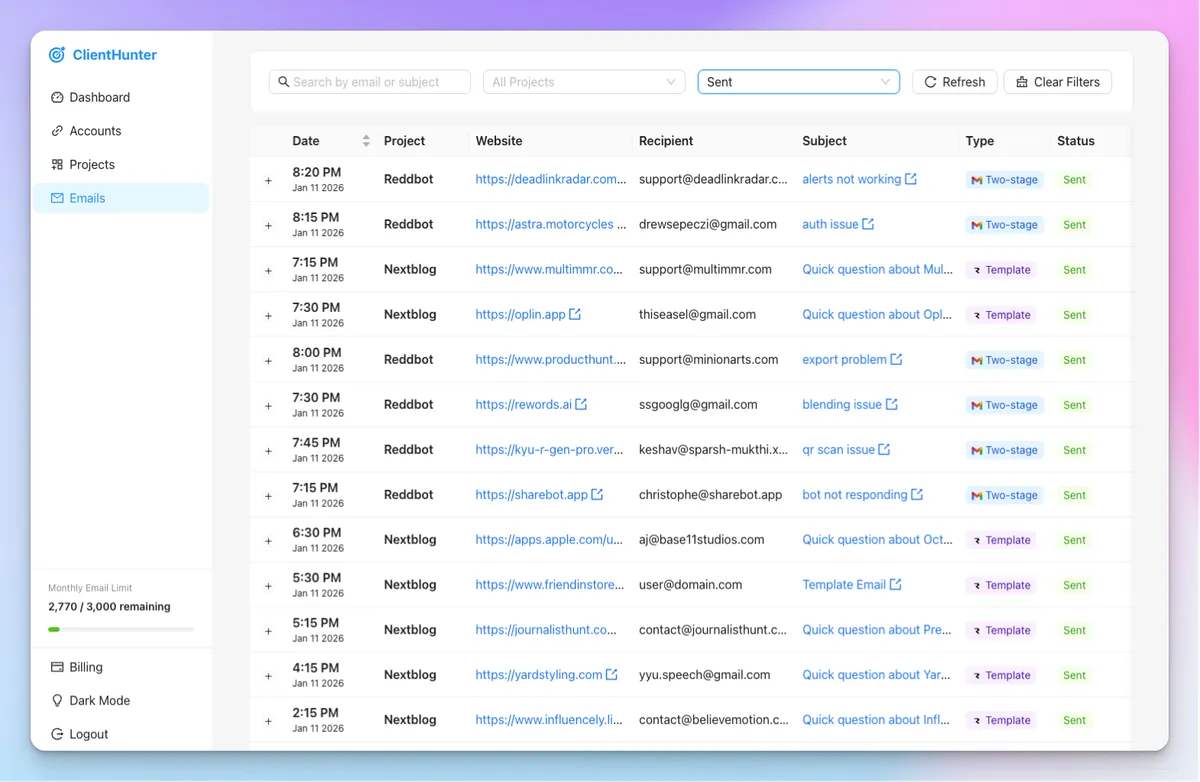
Task: Click external link icon after Template Email
Action: click(x=895, y=584)
